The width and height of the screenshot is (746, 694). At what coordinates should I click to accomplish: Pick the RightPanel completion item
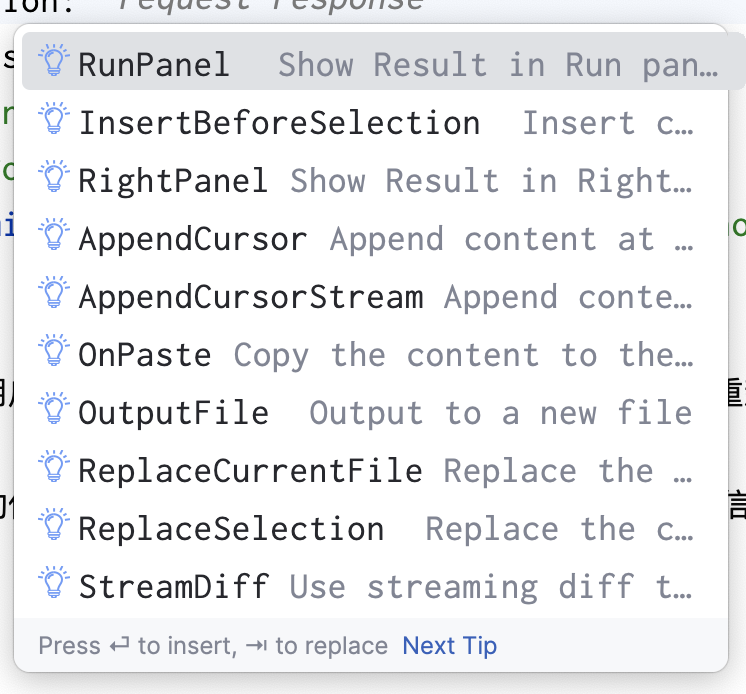click(x=173, y=181)
